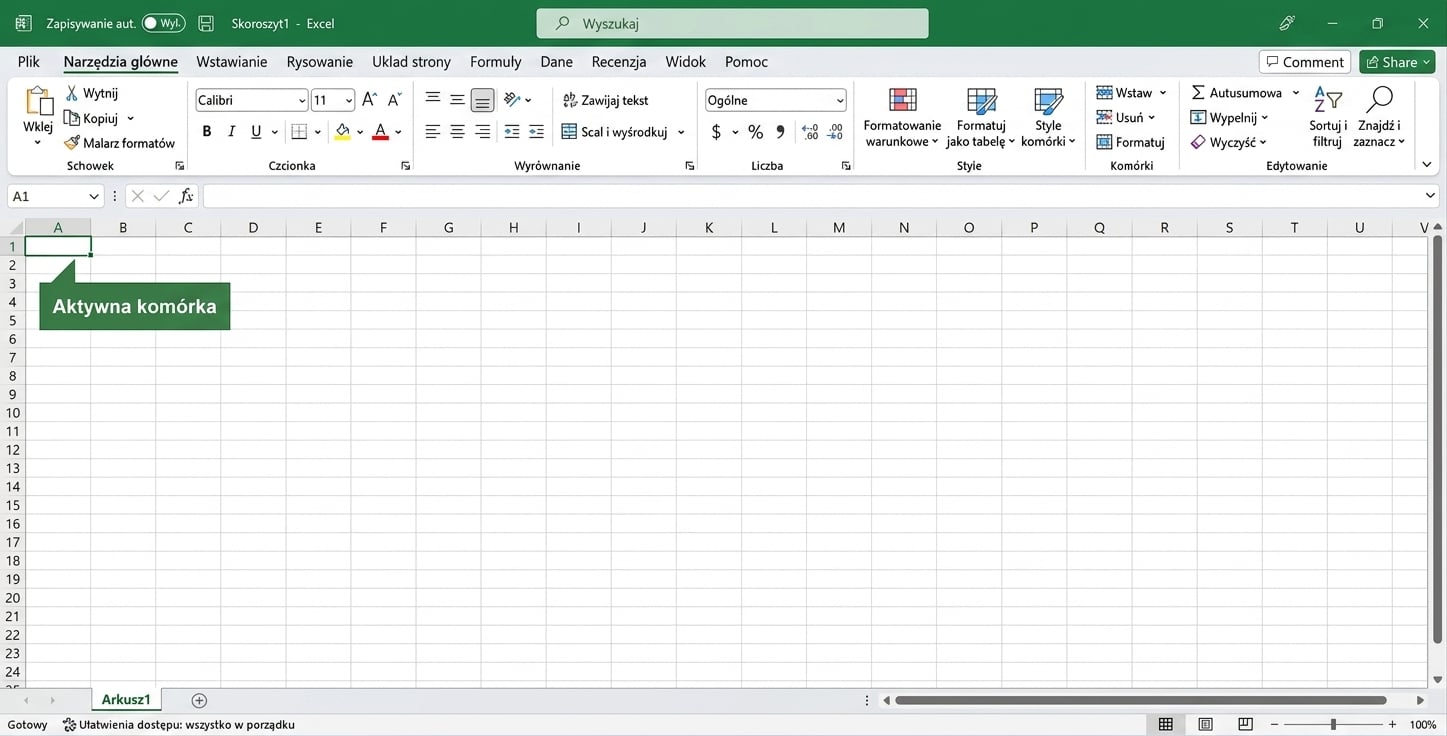Toggle Zawijaj tekst wrap text
Viewport: 1447px width, 736px height.
tap(605, 100)
